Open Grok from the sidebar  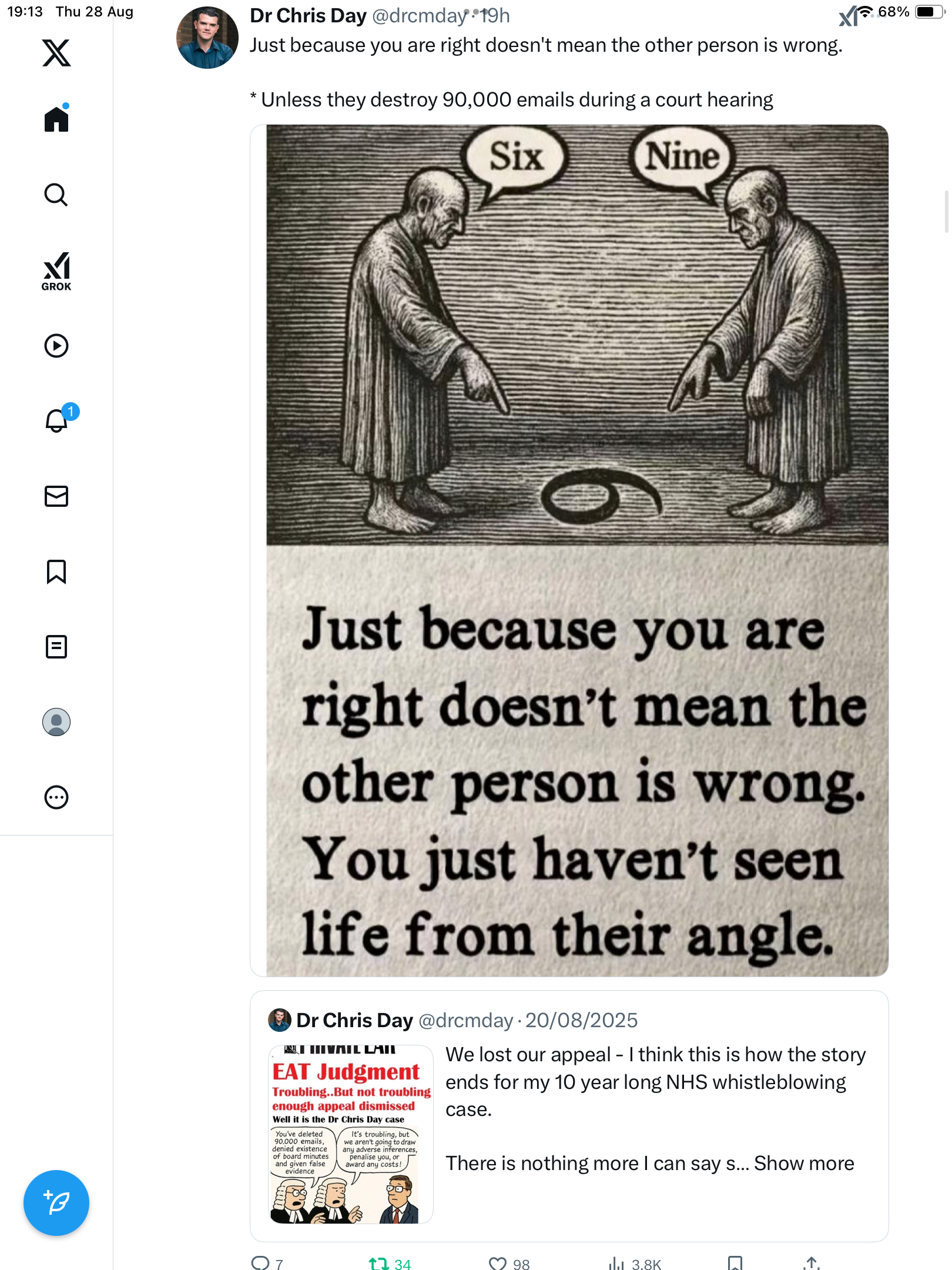56,271
